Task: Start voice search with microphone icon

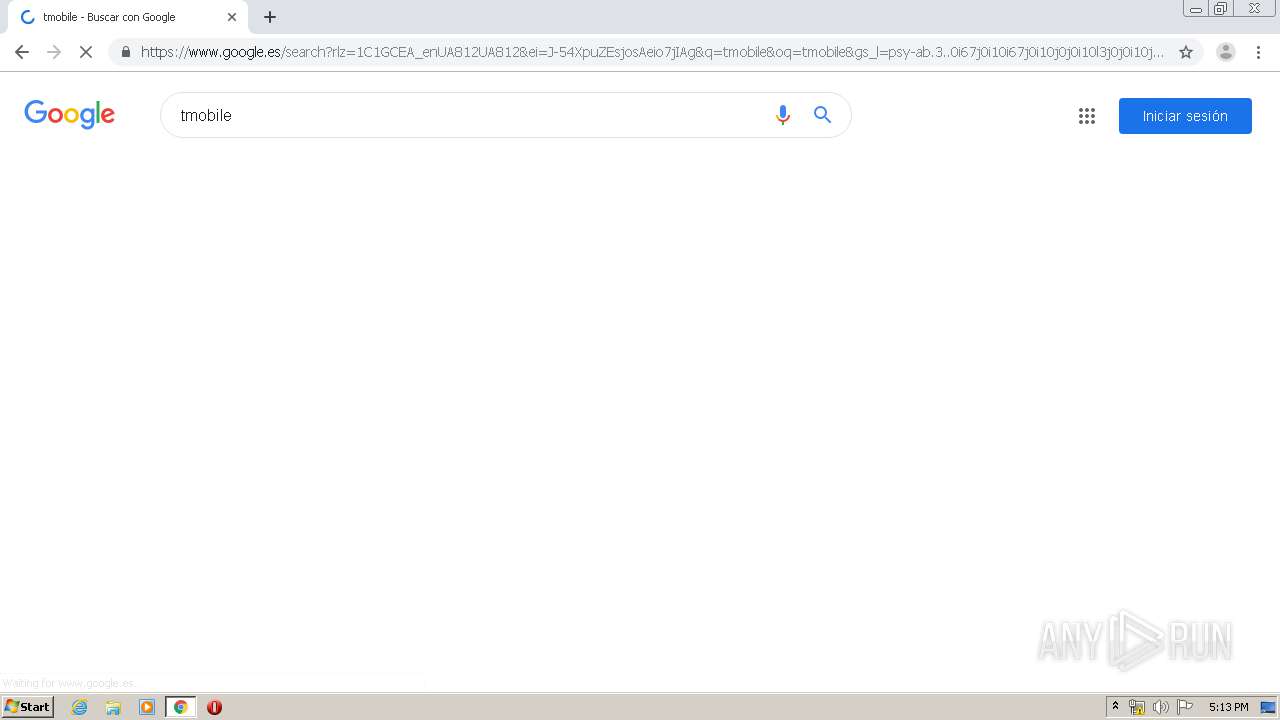Action: [783, 115]
